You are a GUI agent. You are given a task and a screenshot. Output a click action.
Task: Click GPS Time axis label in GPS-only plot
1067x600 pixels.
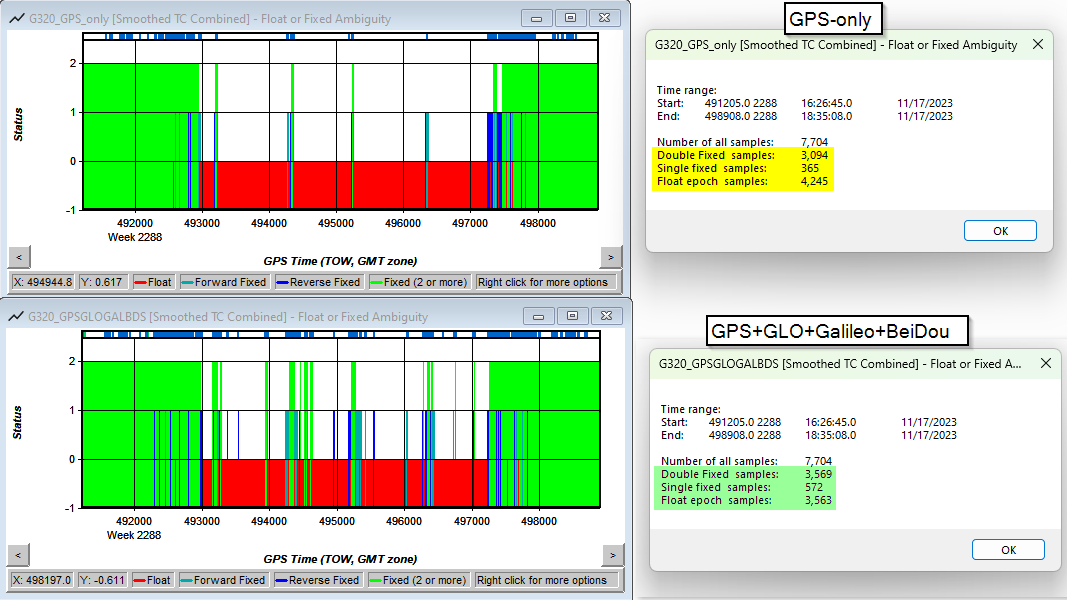coord(340,261)
